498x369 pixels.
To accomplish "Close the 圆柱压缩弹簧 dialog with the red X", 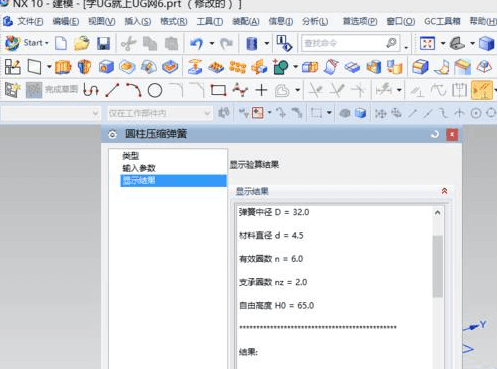I will point(452,135).
